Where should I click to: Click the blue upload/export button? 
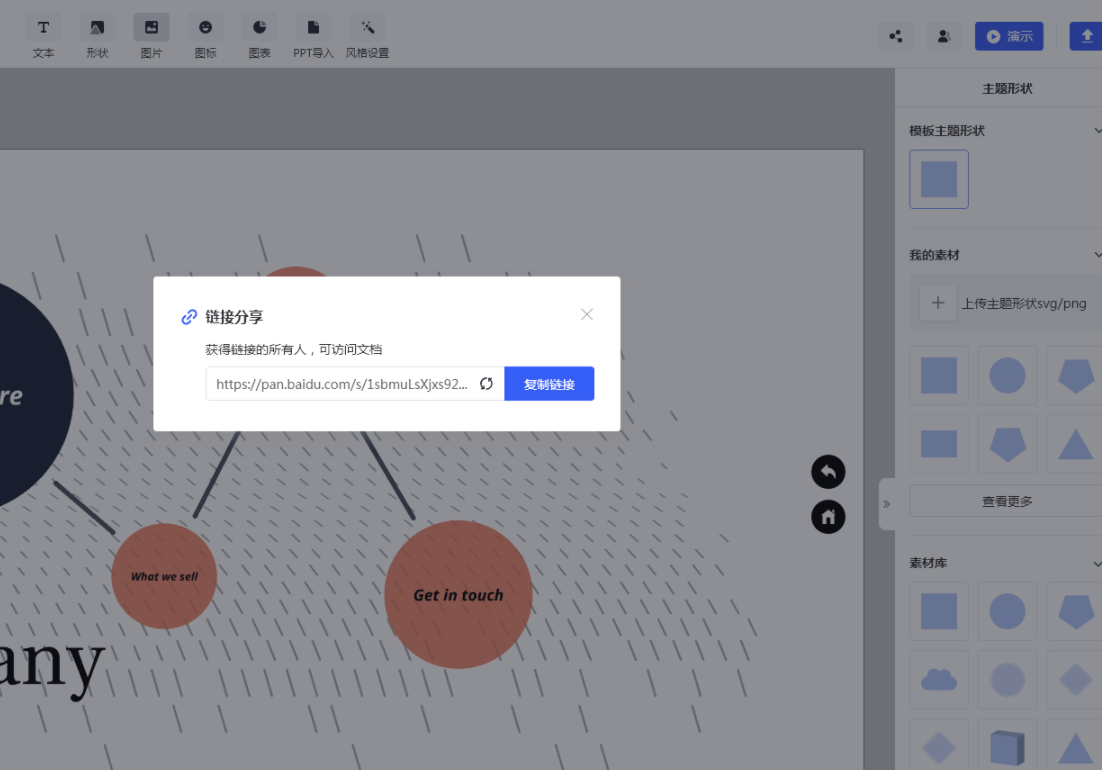point(1086,37)
